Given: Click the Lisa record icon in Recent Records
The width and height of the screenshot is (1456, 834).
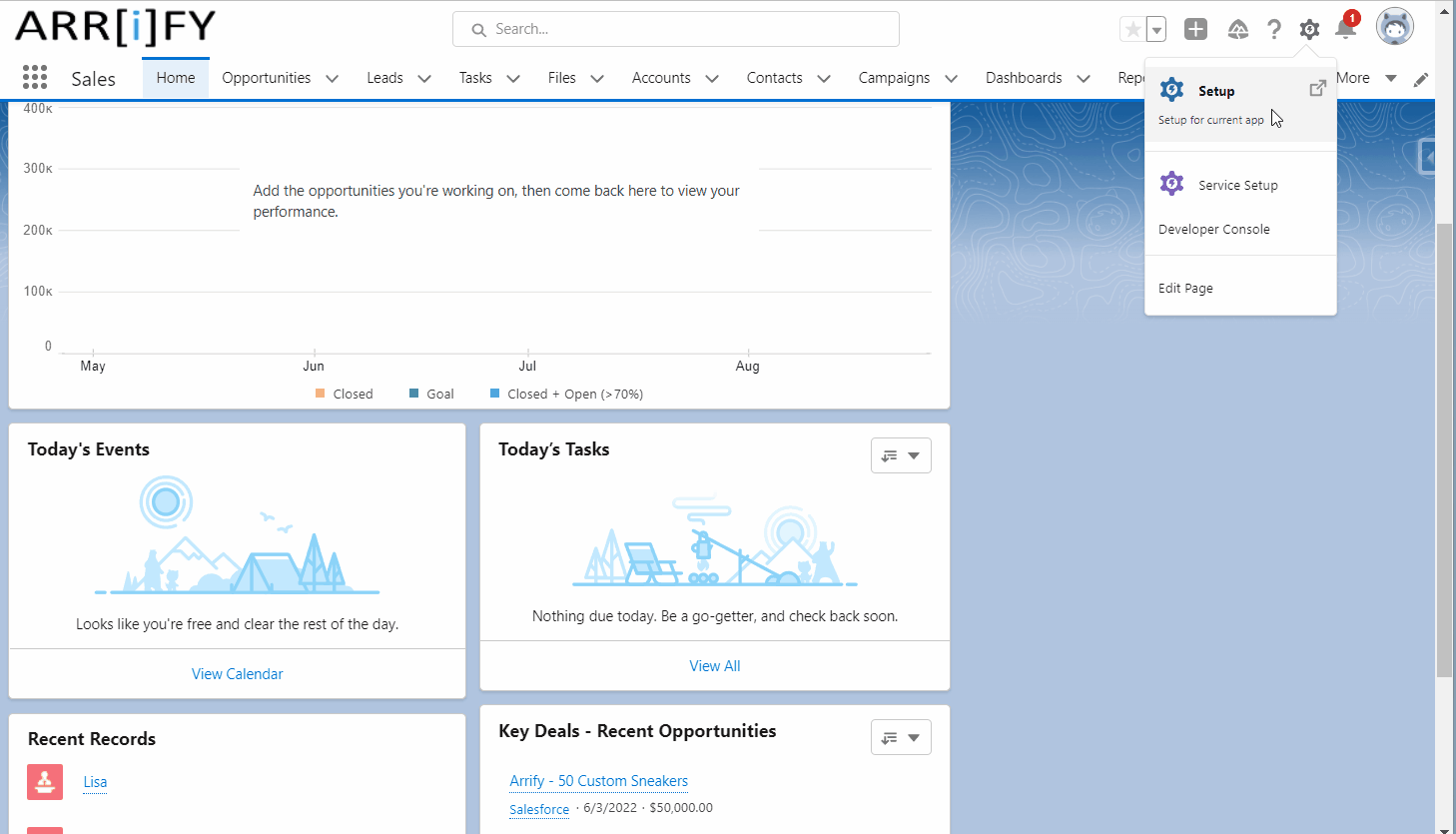Looking at the screenshot, I should tap(45, 782).
